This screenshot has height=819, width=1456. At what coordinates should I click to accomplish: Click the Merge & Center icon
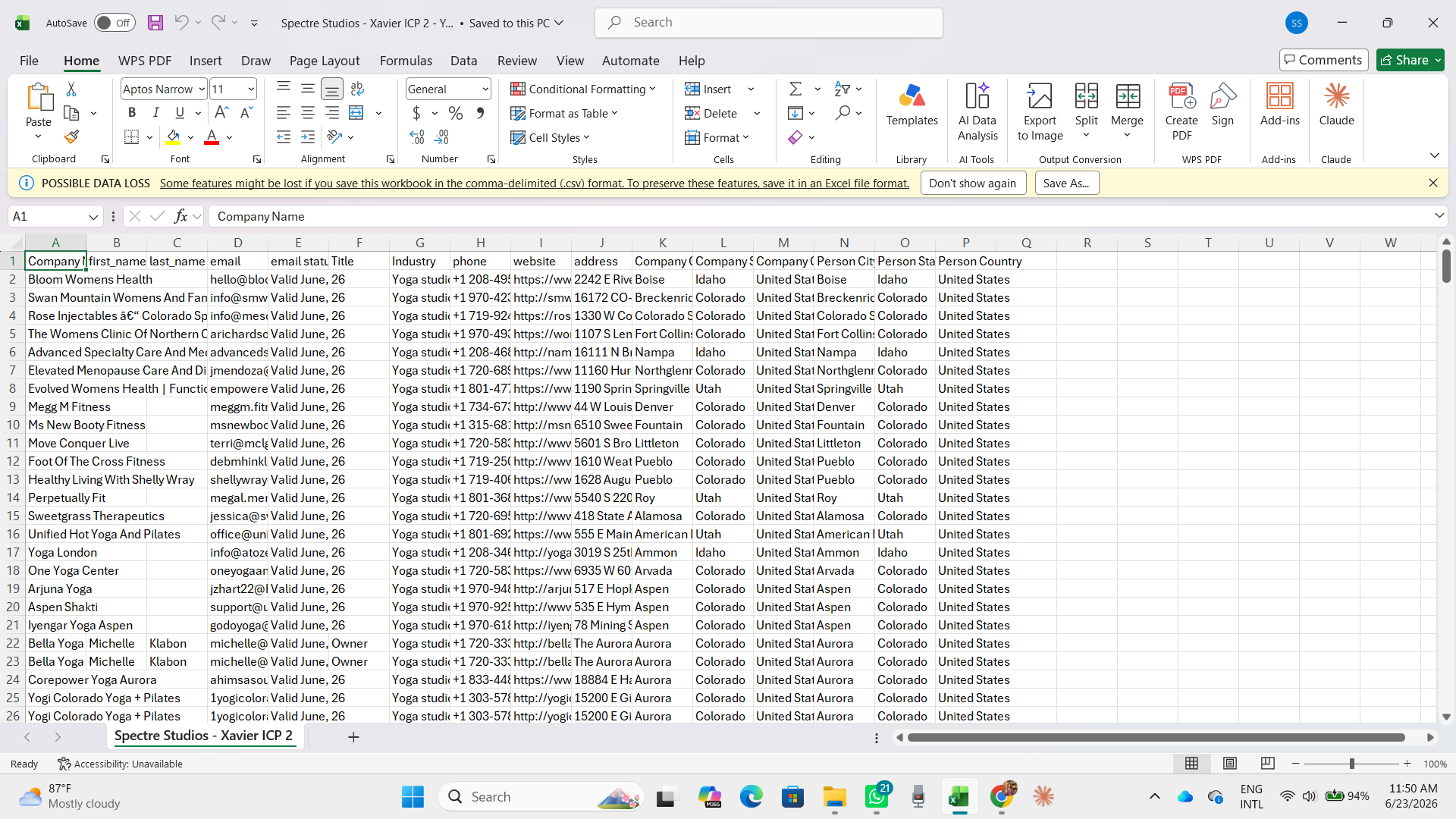[x=356, y=113]
